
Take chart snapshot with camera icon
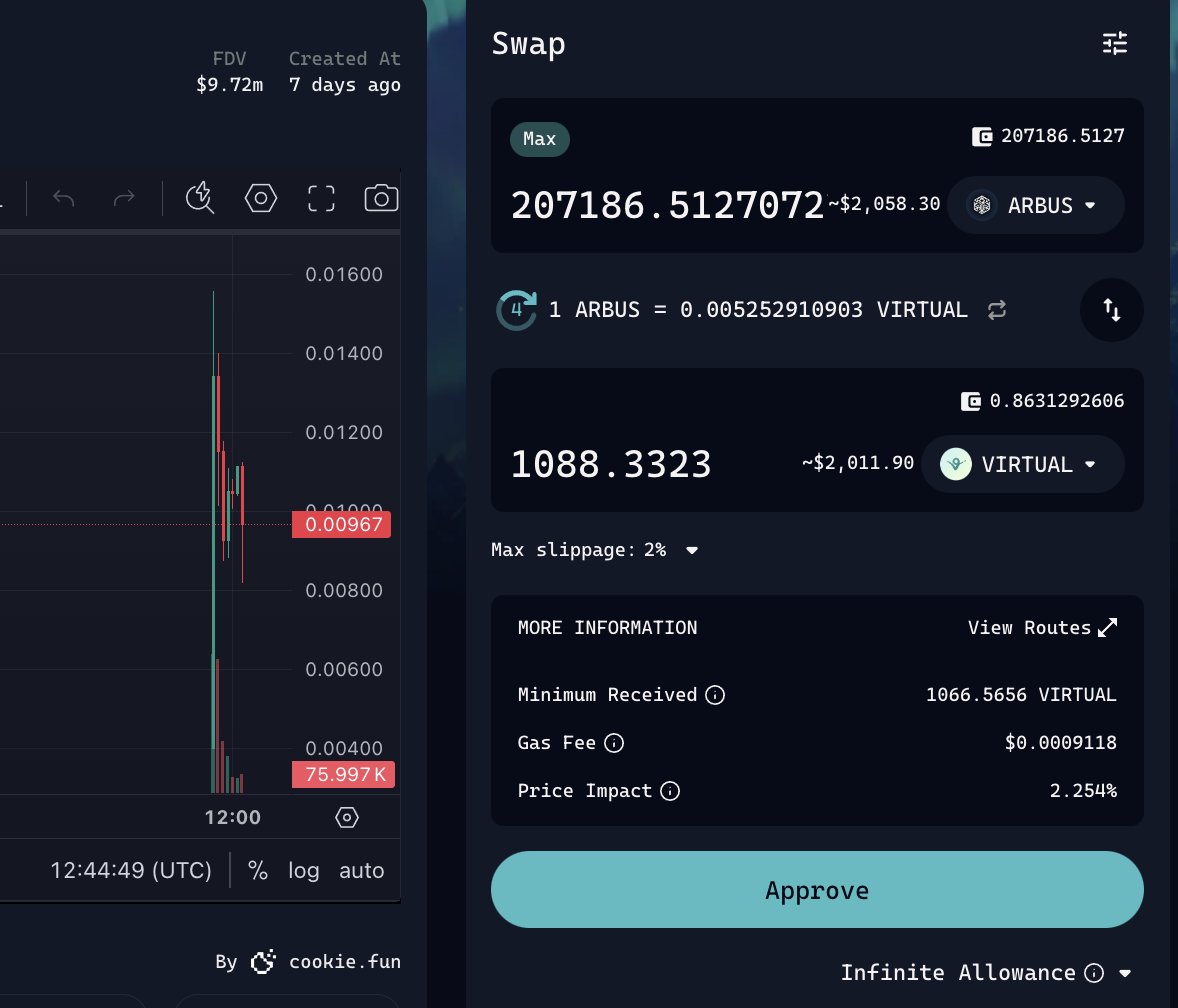[x=381, y=198]
